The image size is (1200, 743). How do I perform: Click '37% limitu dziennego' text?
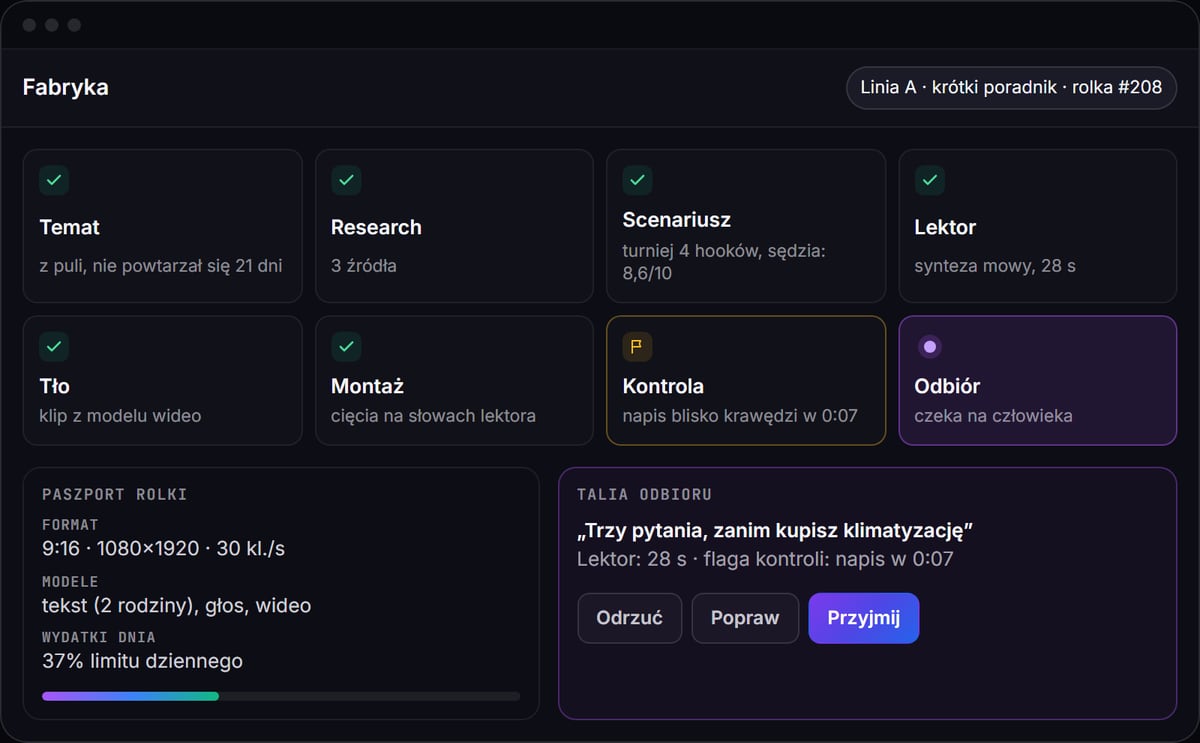pyautogui.click(x=142, y=661)
